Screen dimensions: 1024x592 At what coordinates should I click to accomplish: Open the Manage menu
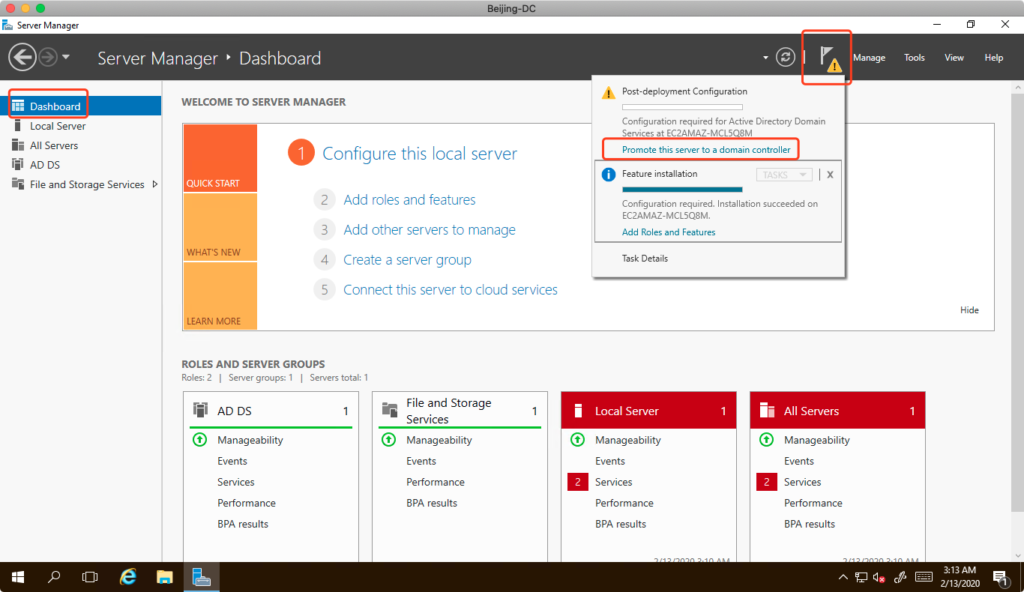coord(868,58)
